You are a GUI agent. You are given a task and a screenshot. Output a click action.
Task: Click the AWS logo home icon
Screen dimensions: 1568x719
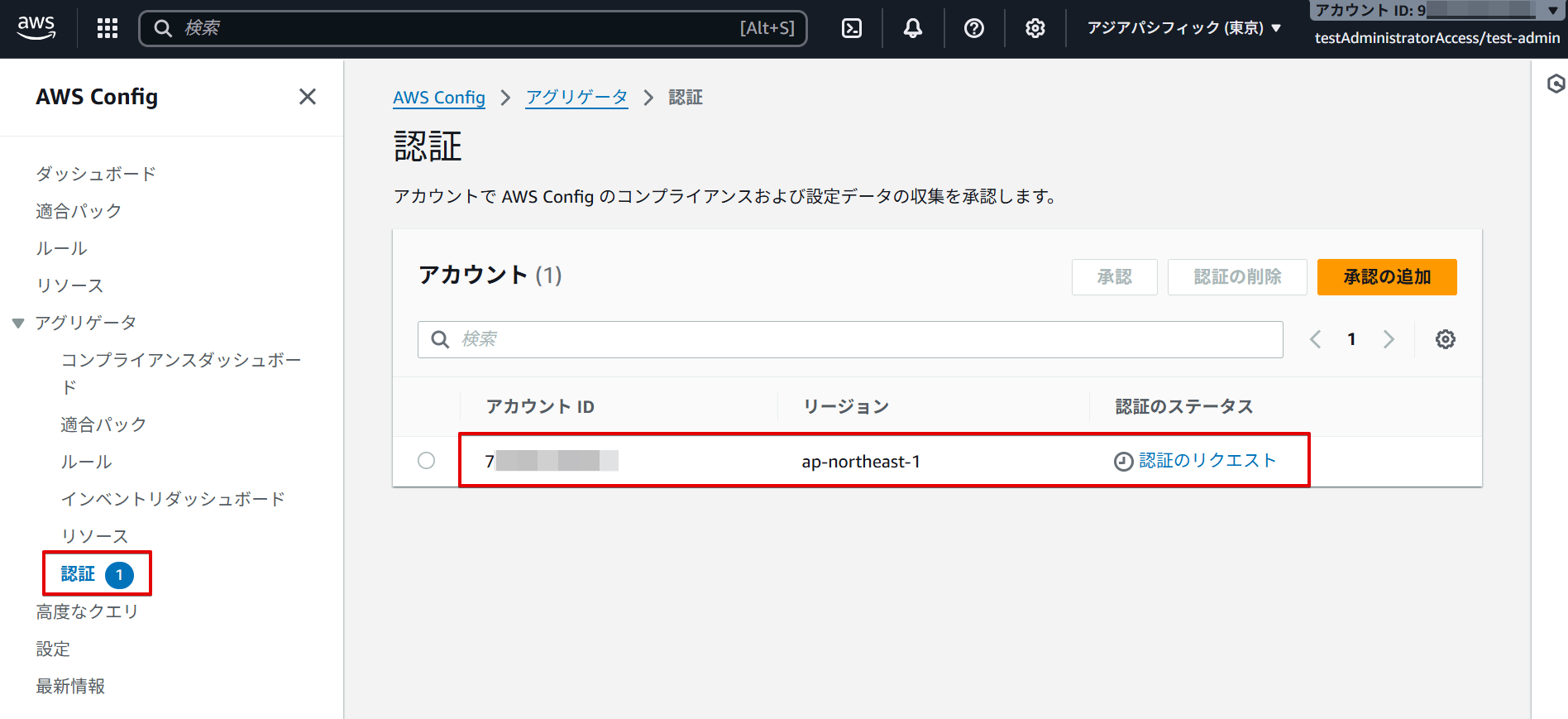coord(36,27)
